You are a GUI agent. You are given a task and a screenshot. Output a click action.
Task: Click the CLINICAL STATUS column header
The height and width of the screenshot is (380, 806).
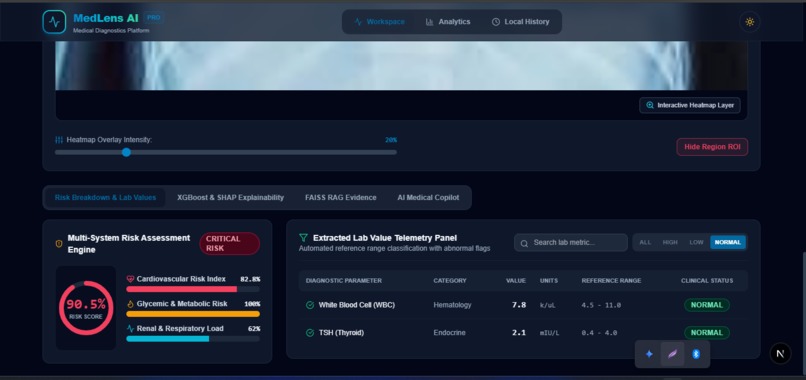coord(707,281)
